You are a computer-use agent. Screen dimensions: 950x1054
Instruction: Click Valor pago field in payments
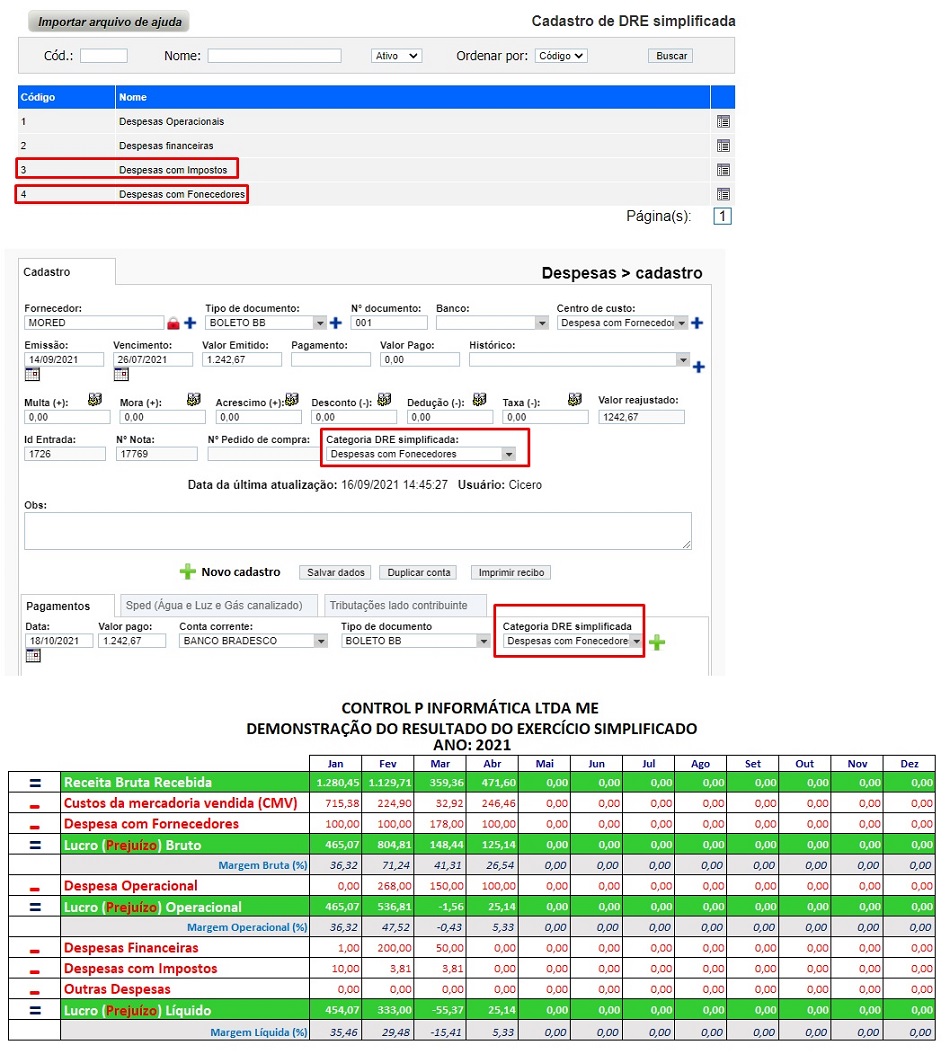tap(132, 641)
